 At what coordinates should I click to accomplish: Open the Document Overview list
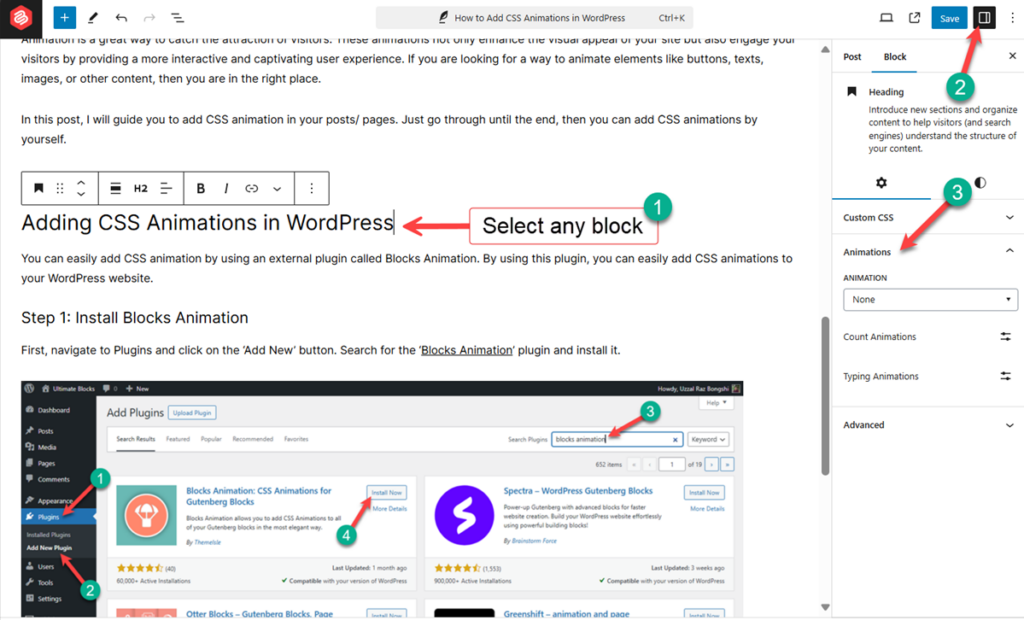(x=177, y=18)
